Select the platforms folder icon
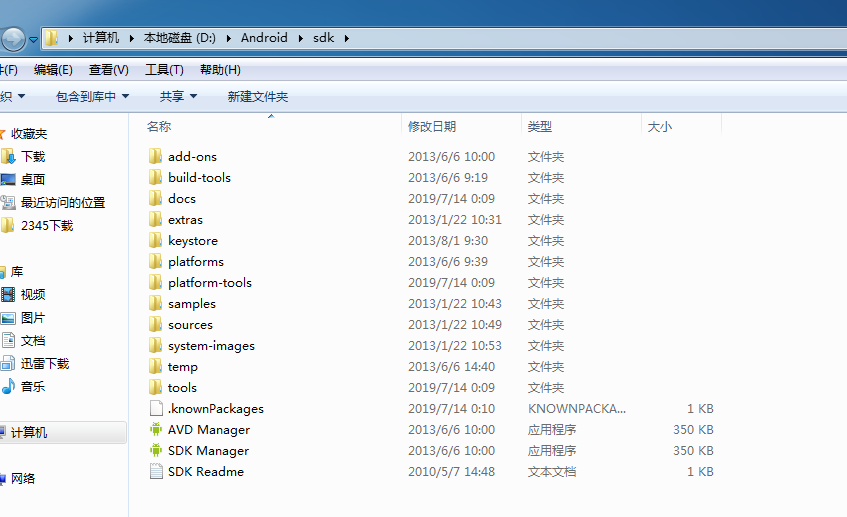This screenshot has width=847, height=517. pos(156,261)
